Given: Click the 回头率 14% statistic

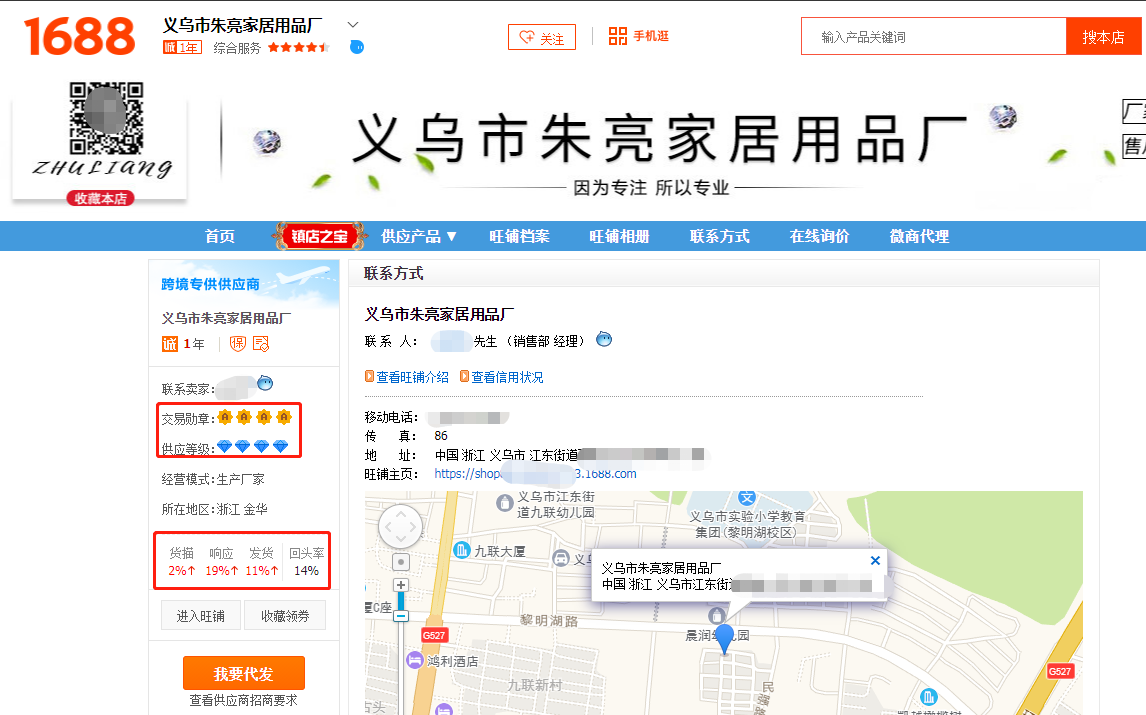Looking at the screenshot, I should (306, 561).
